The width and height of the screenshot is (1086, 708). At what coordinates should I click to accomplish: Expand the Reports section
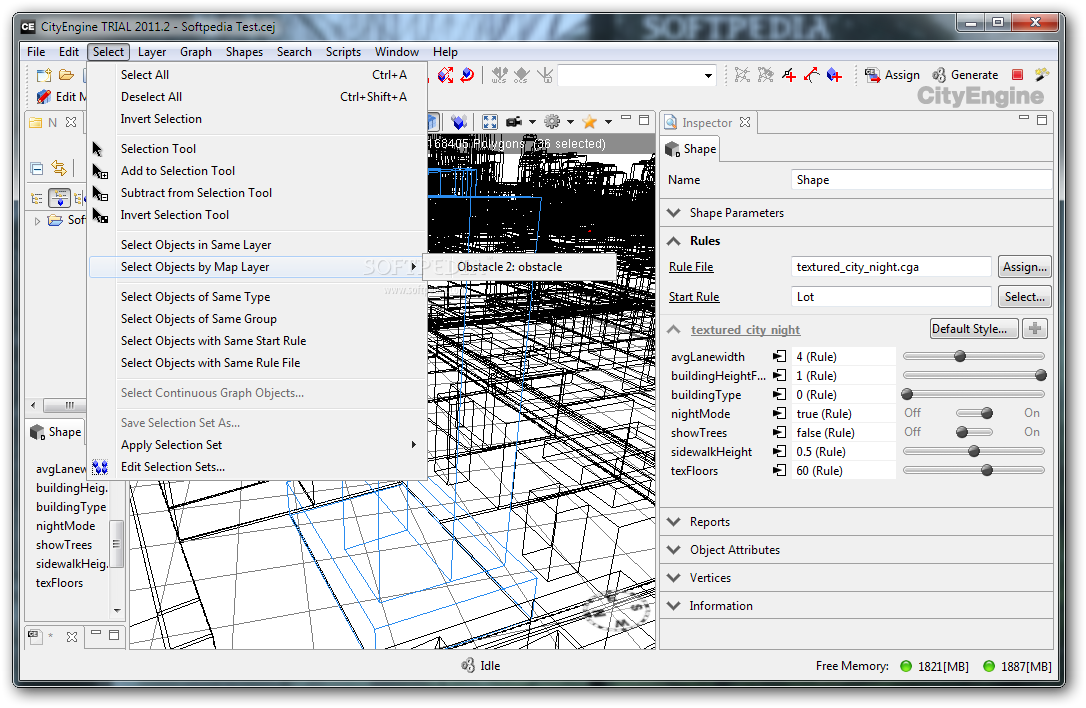tap(674, 522)
